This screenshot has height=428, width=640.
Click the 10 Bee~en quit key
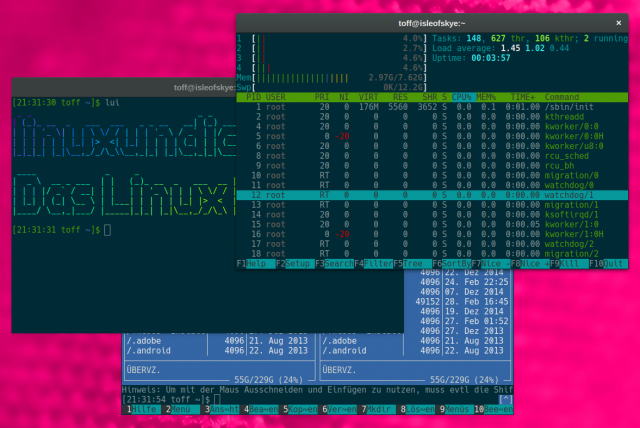coord(494,409)
